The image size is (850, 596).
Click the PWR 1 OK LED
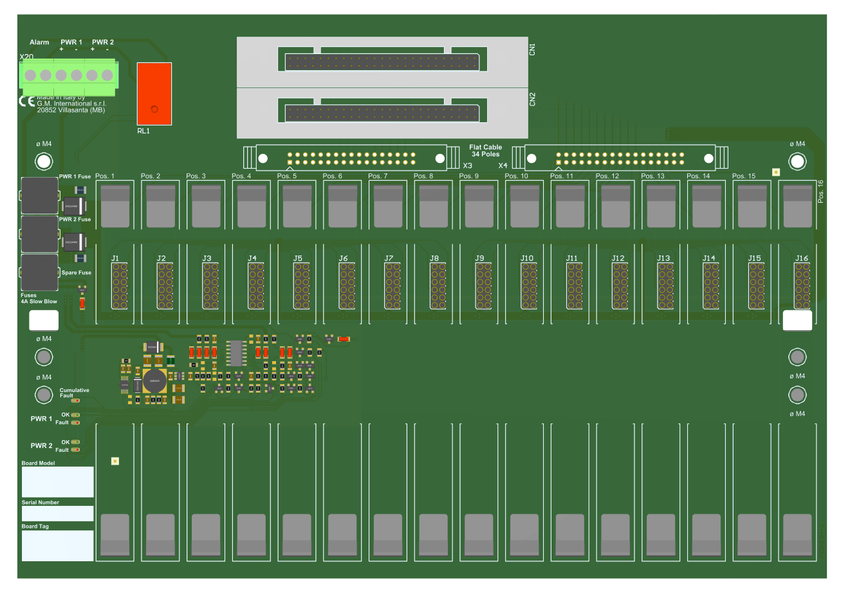coord(76,414)
